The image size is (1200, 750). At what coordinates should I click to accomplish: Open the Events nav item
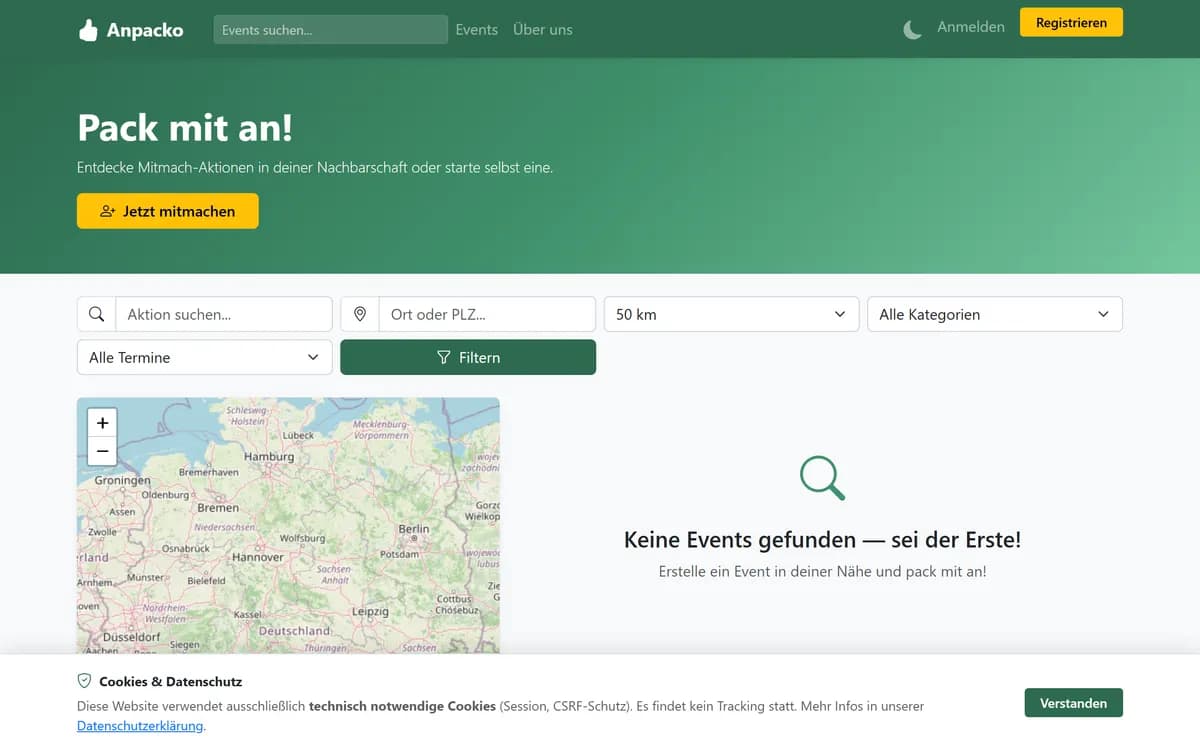pyautogui.click(x=476, y=30)
